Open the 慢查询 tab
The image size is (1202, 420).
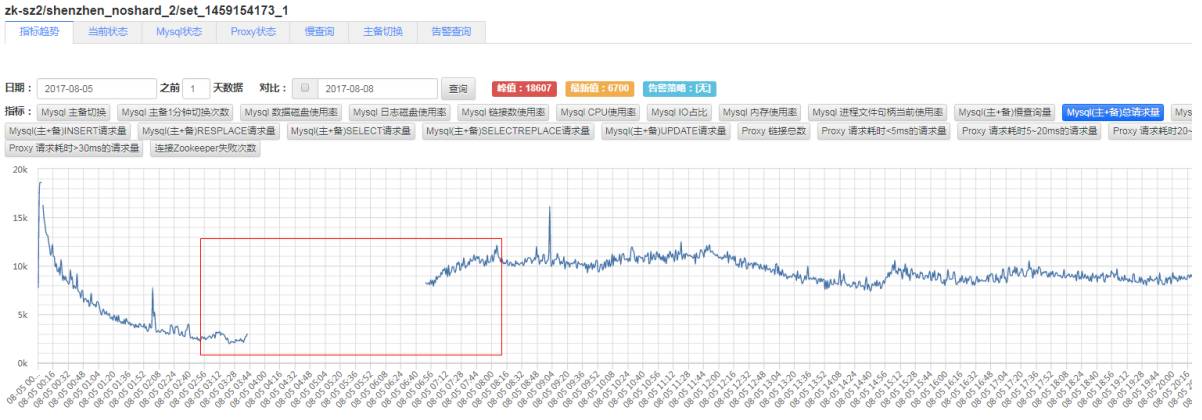click(319, 31)
